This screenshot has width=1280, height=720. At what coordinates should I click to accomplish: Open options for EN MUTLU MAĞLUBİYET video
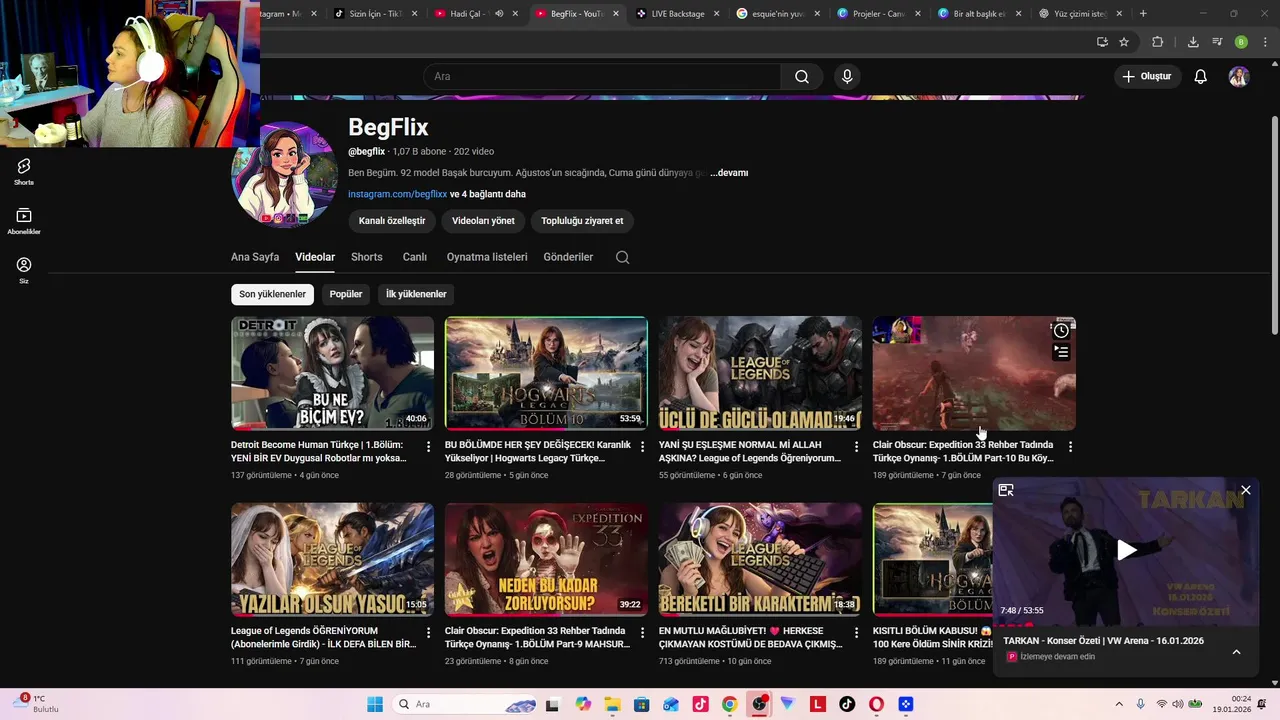click(x=856, y=633)
